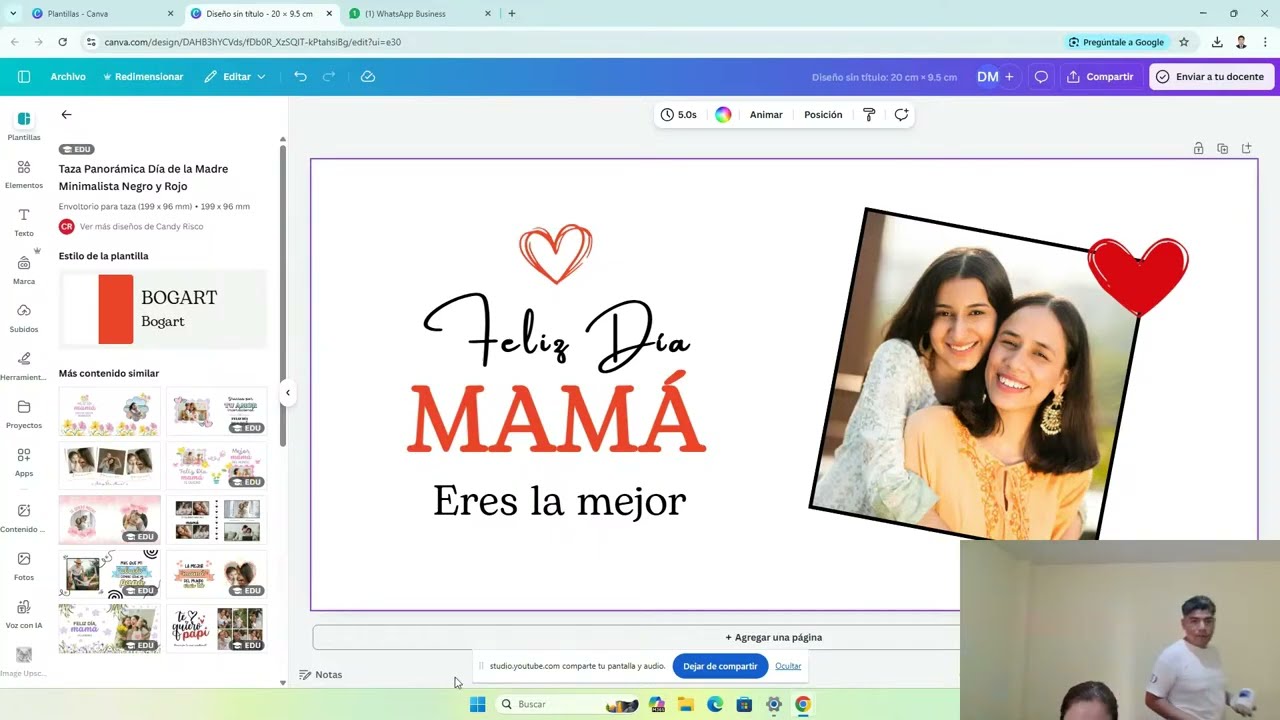Open the Marca sidebar panel
1280x720 pixels.
tap(24, 270)
